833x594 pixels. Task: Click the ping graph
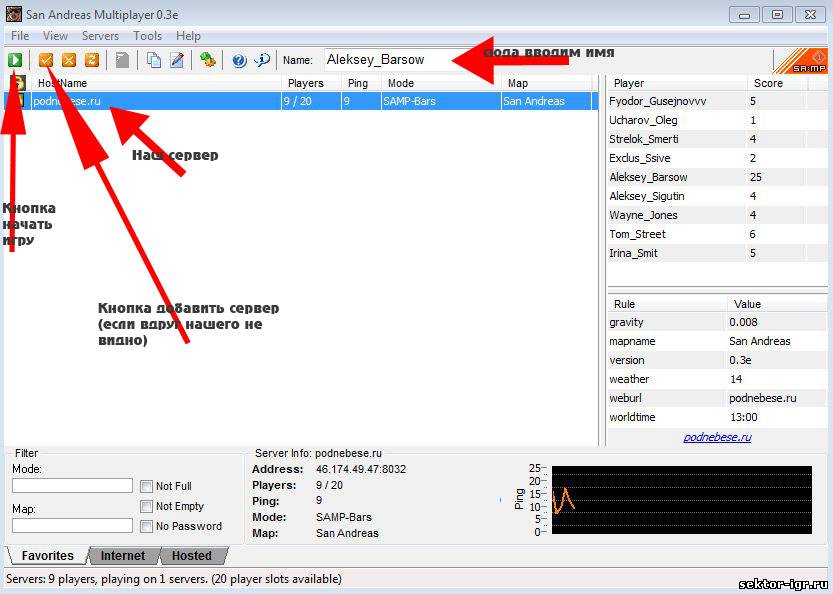[682, 500]
